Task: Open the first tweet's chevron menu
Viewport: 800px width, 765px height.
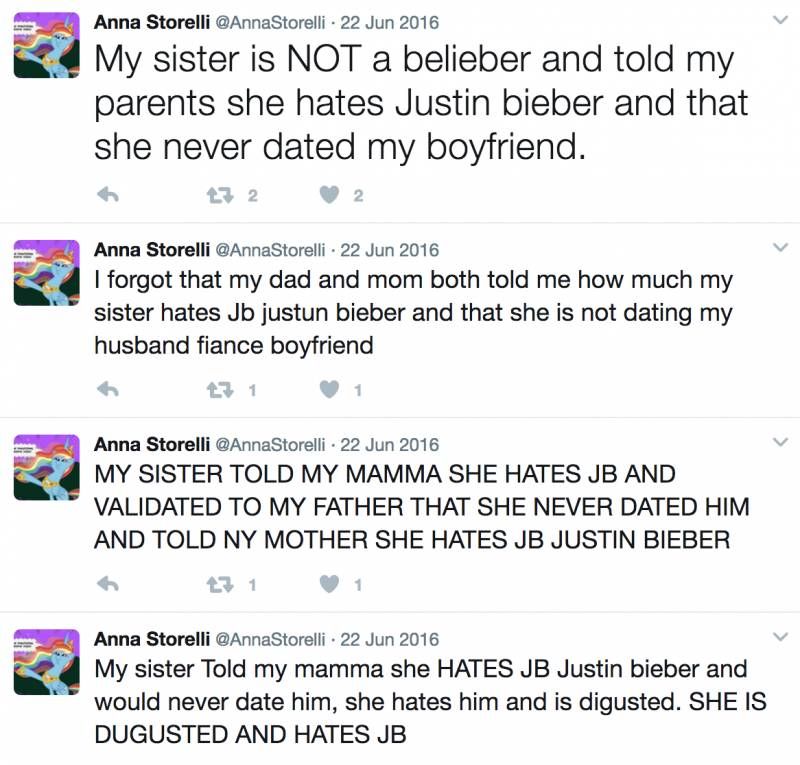Action: (x=780, y=20)
